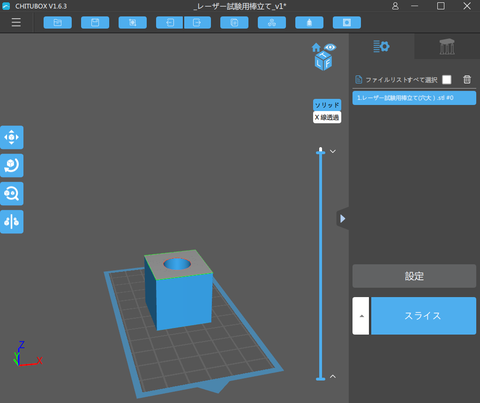
Task: Expand the slice options arrow beside スライス
Action: coord(361,316)
